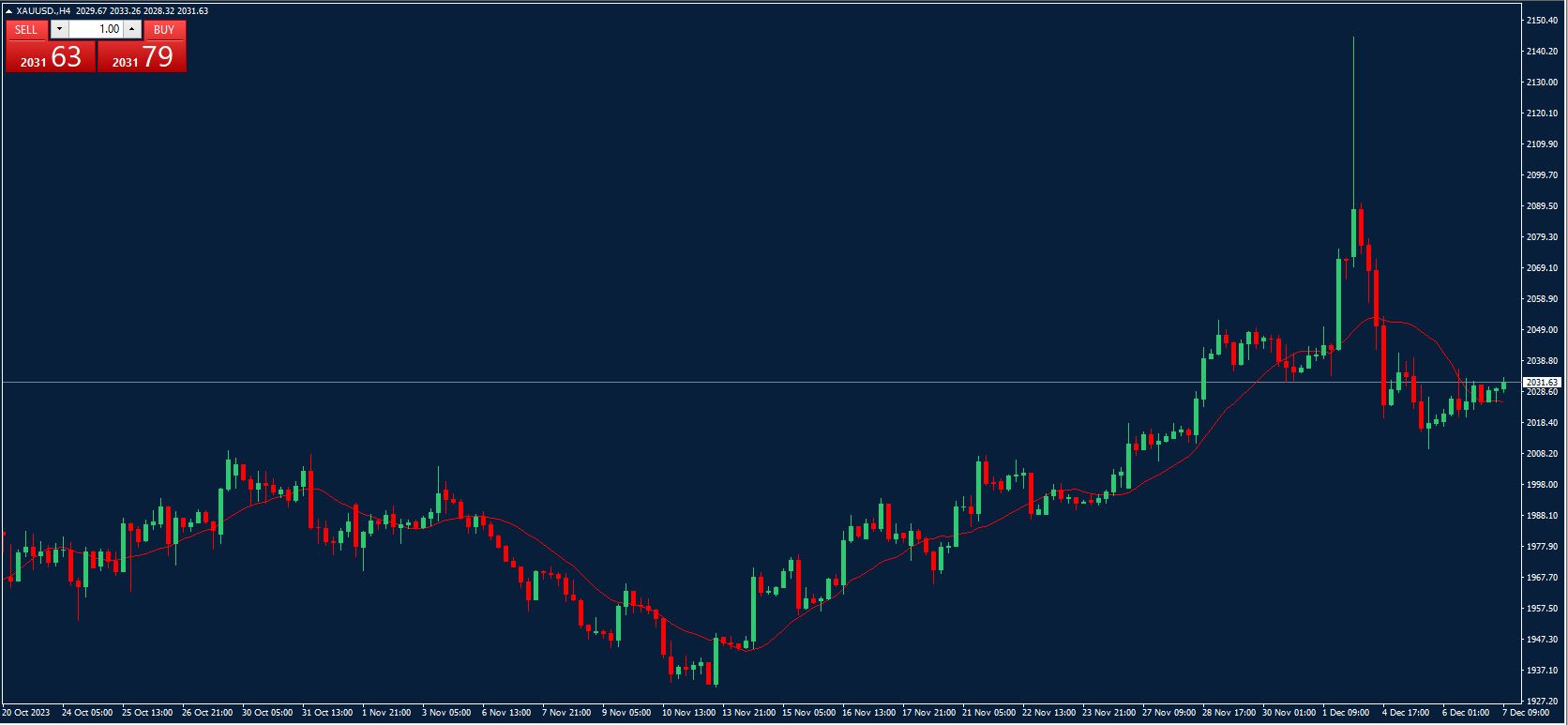1568x725 pixels.
Task: Click the 1 Nov 21:00 time label
Action: point(386,713)
